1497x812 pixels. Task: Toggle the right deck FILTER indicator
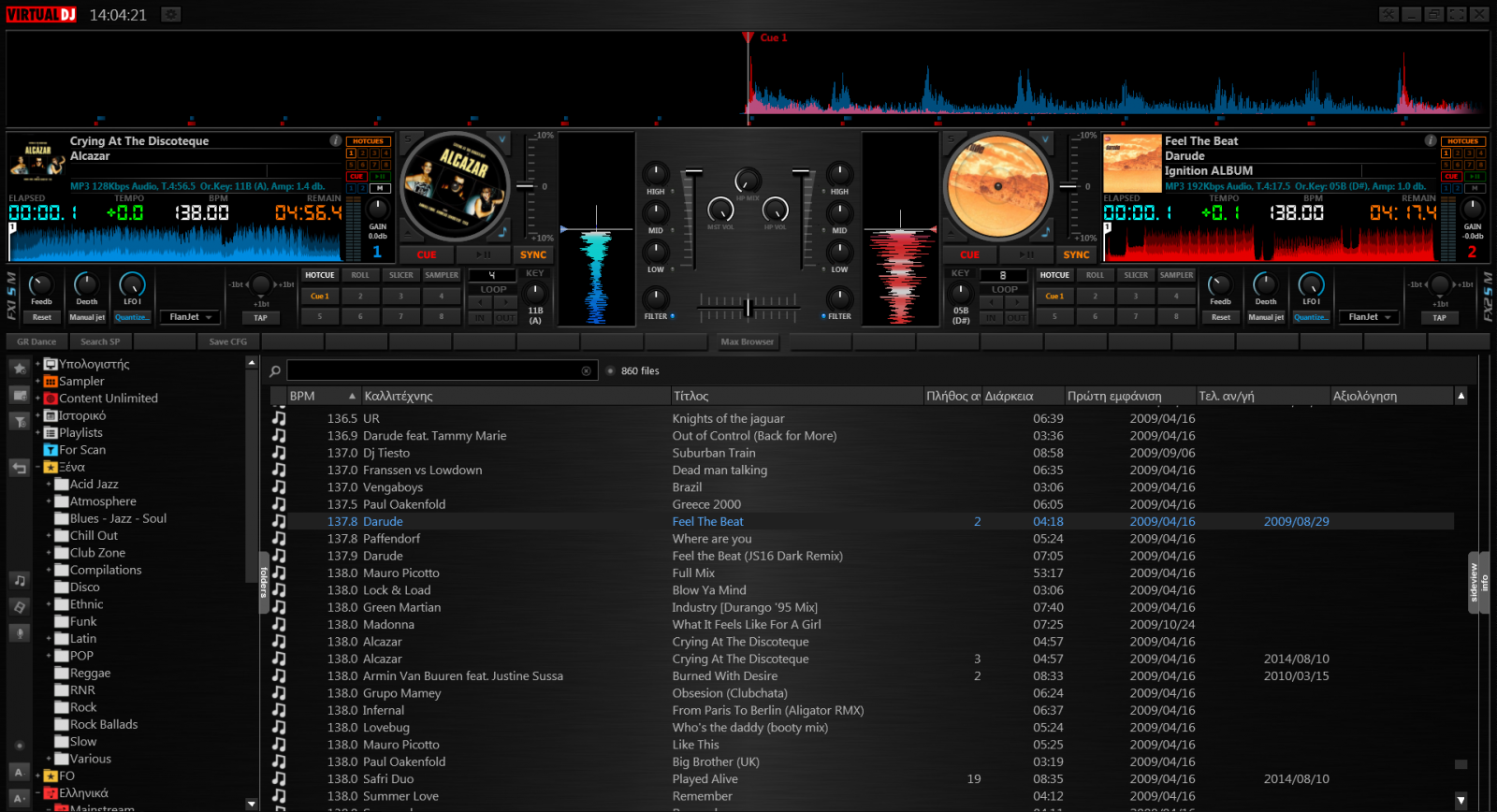pos(823,316)
